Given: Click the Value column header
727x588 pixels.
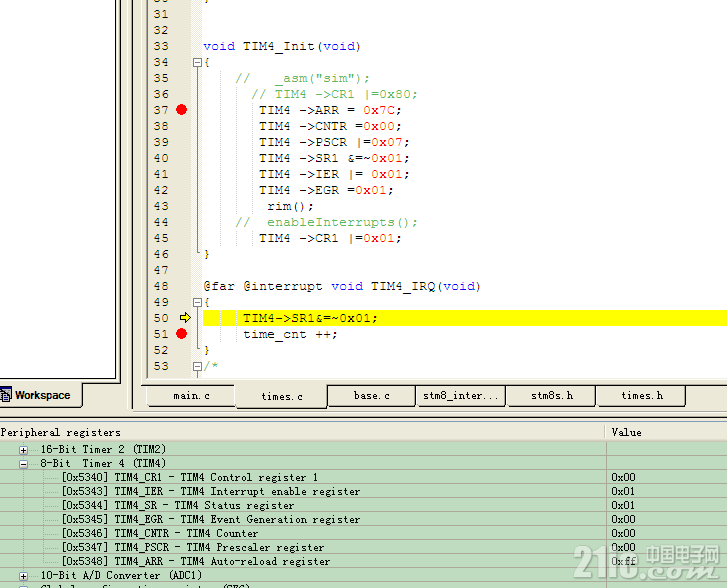Looking at the screenshot, I should pos(667,432).
